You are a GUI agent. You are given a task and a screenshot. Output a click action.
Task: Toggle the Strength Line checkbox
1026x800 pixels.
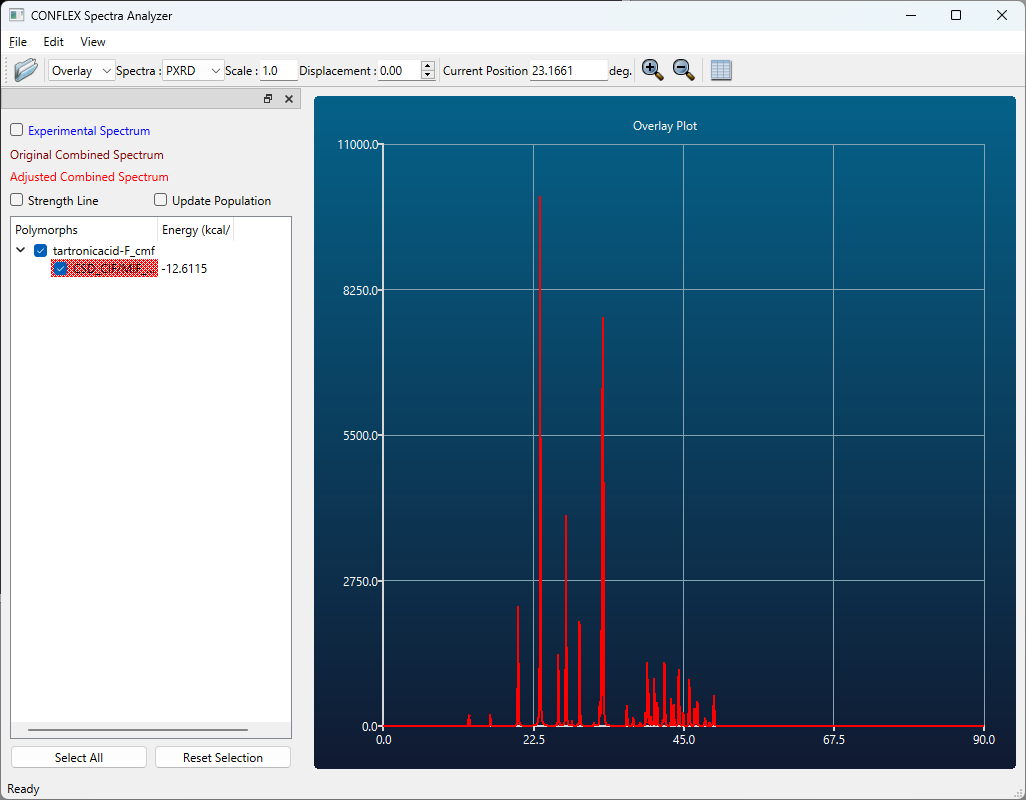click(17, 200)
